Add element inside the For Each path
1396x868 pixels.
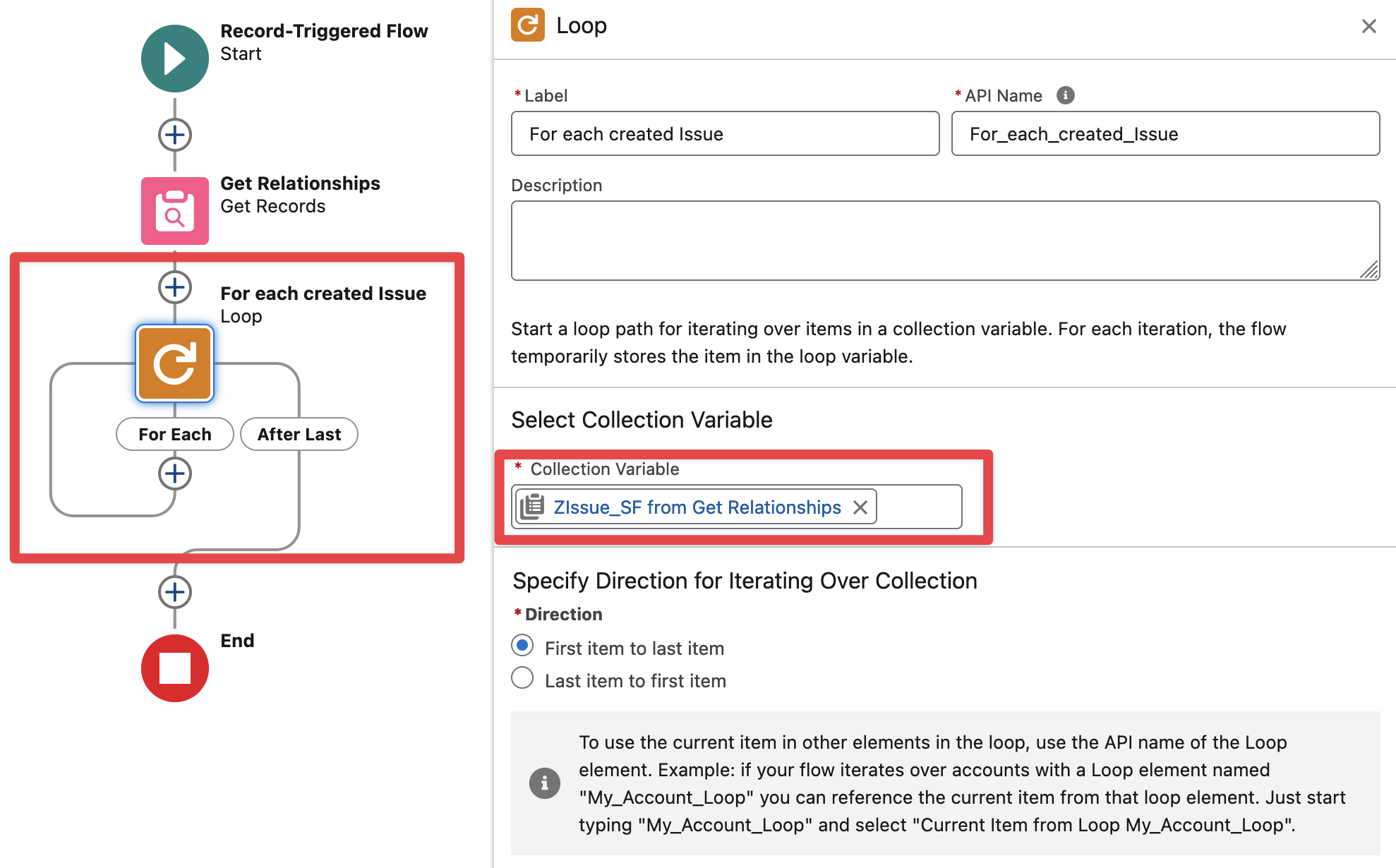coord(174,474)
